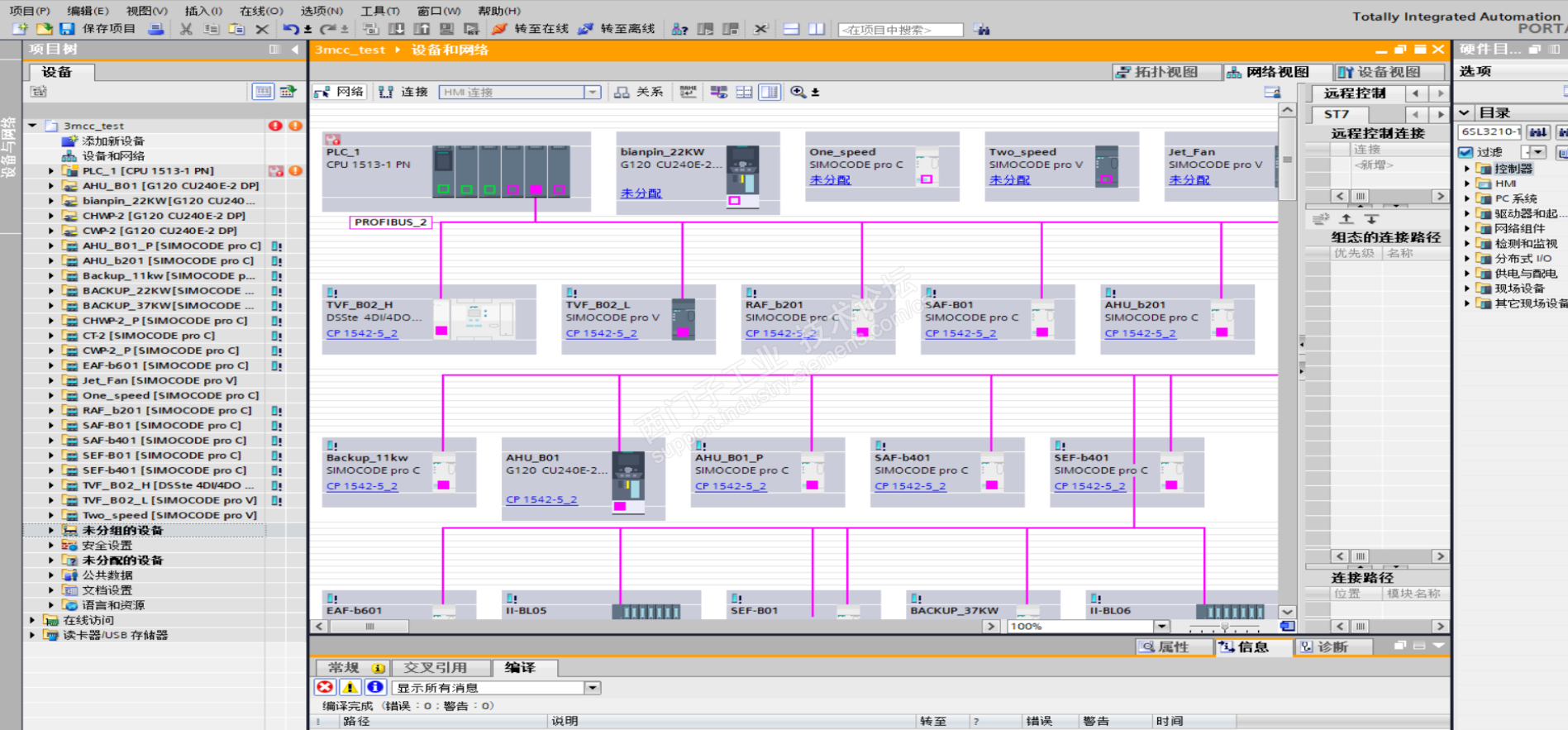This screenshot has width=1568, height=730.
Task: Click the network view vertical scrollbar thumb
Action: click(x=1287, y=159)
